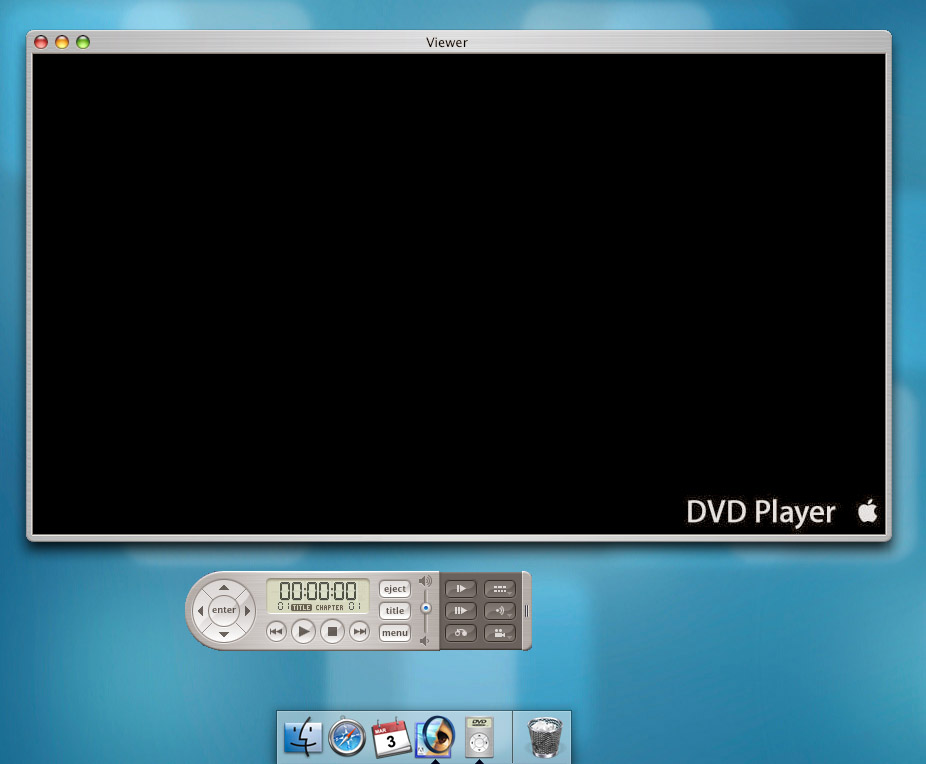926x764 pixels.
Task: Open iCal from the Dock
Action: point(390,737)
